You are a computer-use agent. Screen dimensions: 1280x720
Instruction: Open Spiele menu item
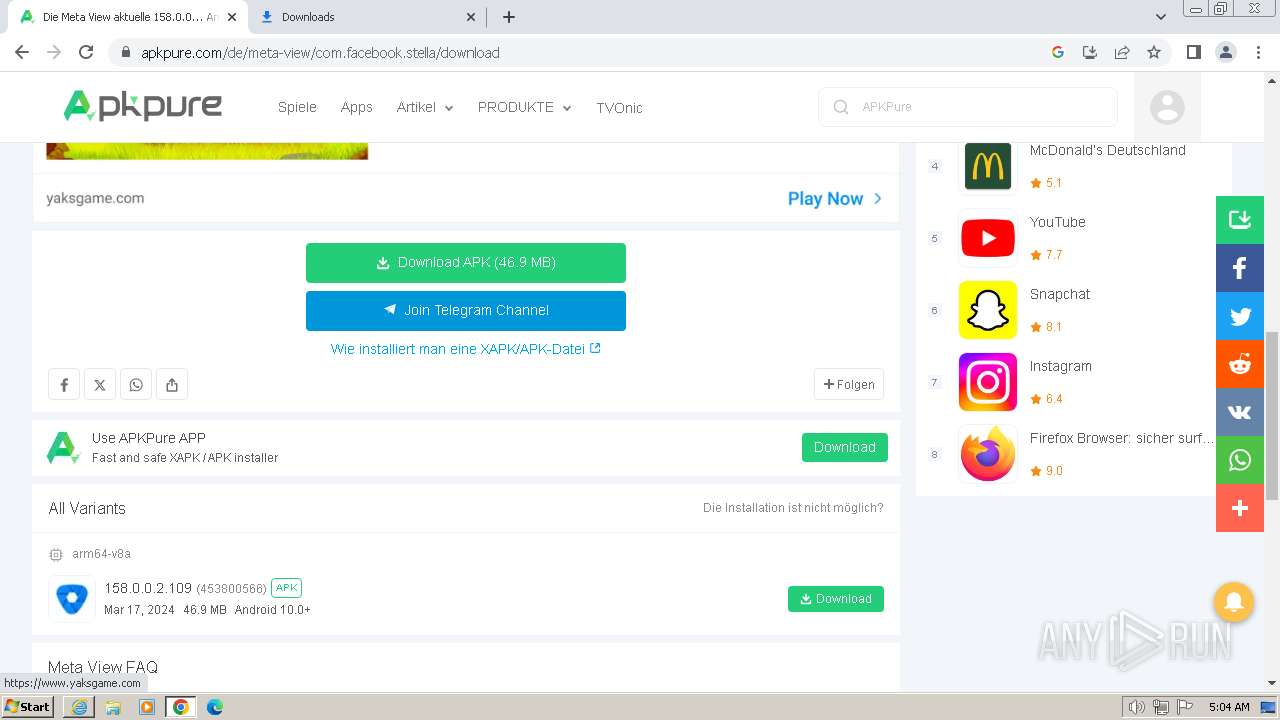[x=297, y=107]
